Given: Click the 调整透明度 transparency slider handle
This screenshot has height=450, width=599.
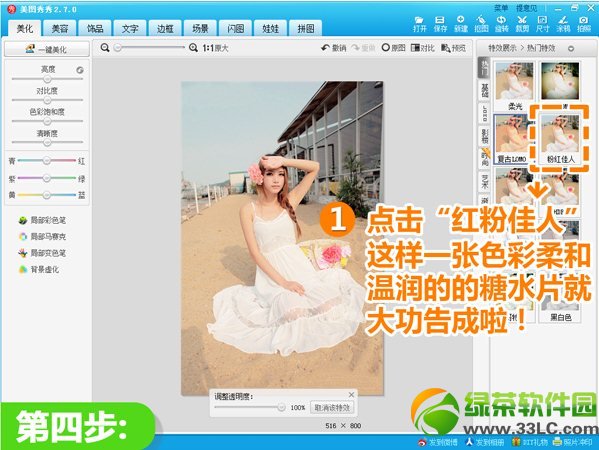Looking at the screenshot, I should pos(281,407).
